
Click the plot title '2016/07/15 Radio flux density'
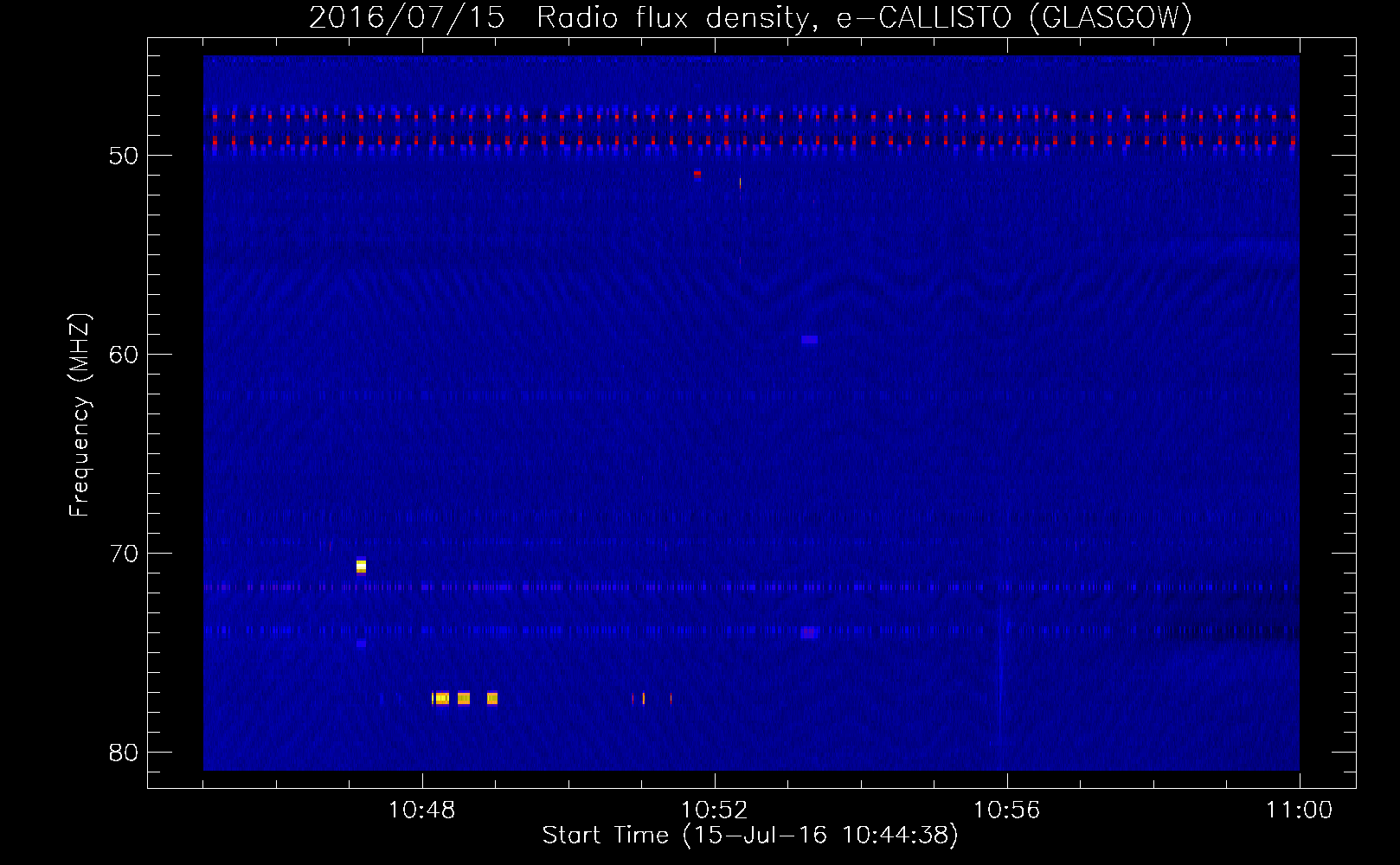[x=751, y=16]
